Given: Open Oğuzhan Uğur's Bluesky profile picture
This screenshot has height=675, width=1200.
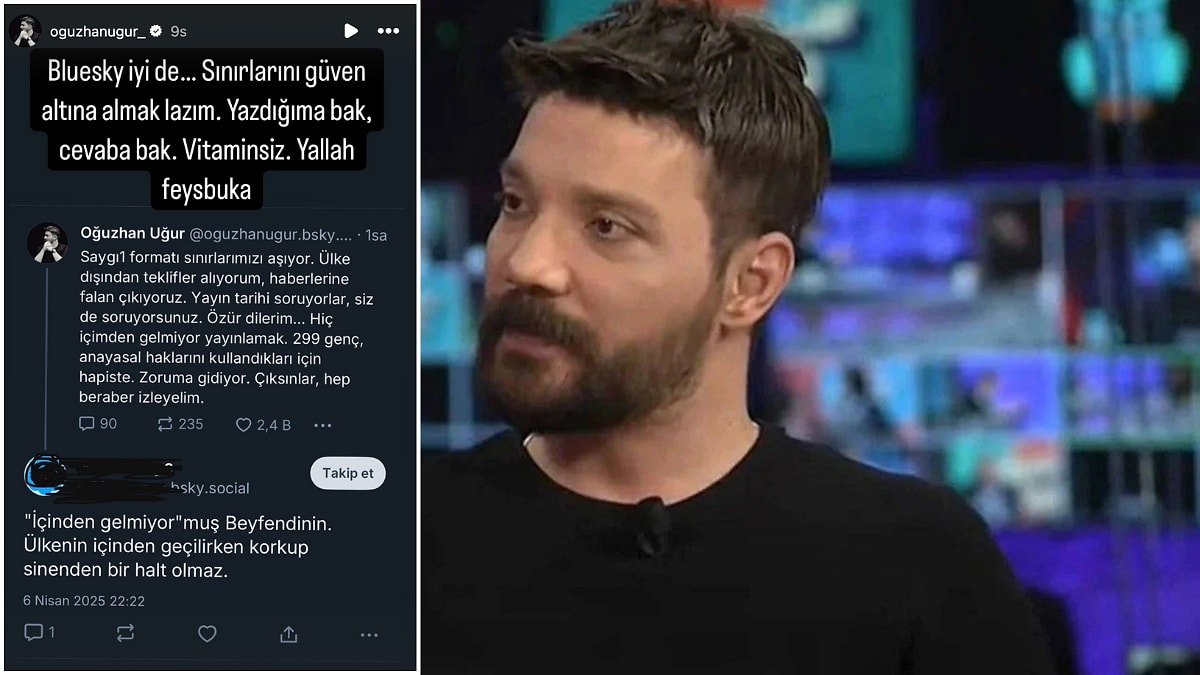Looking at the screenshot, I should coord(46,243).
